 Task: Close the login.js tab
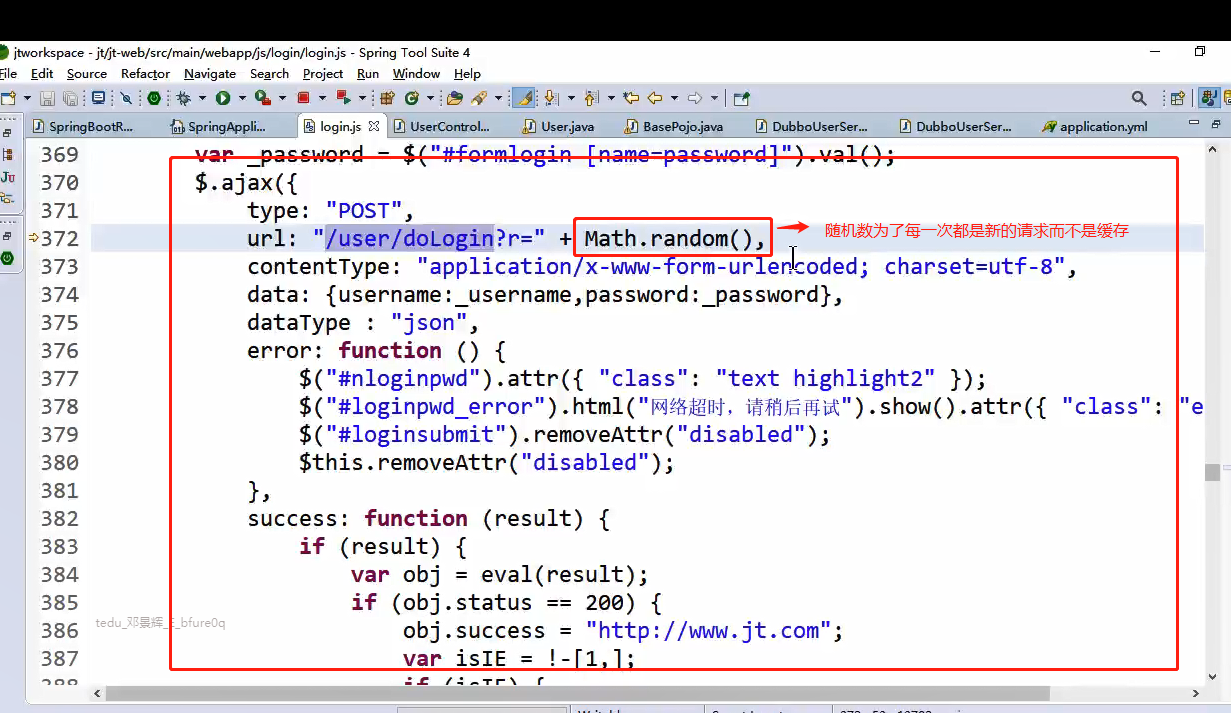373,127
